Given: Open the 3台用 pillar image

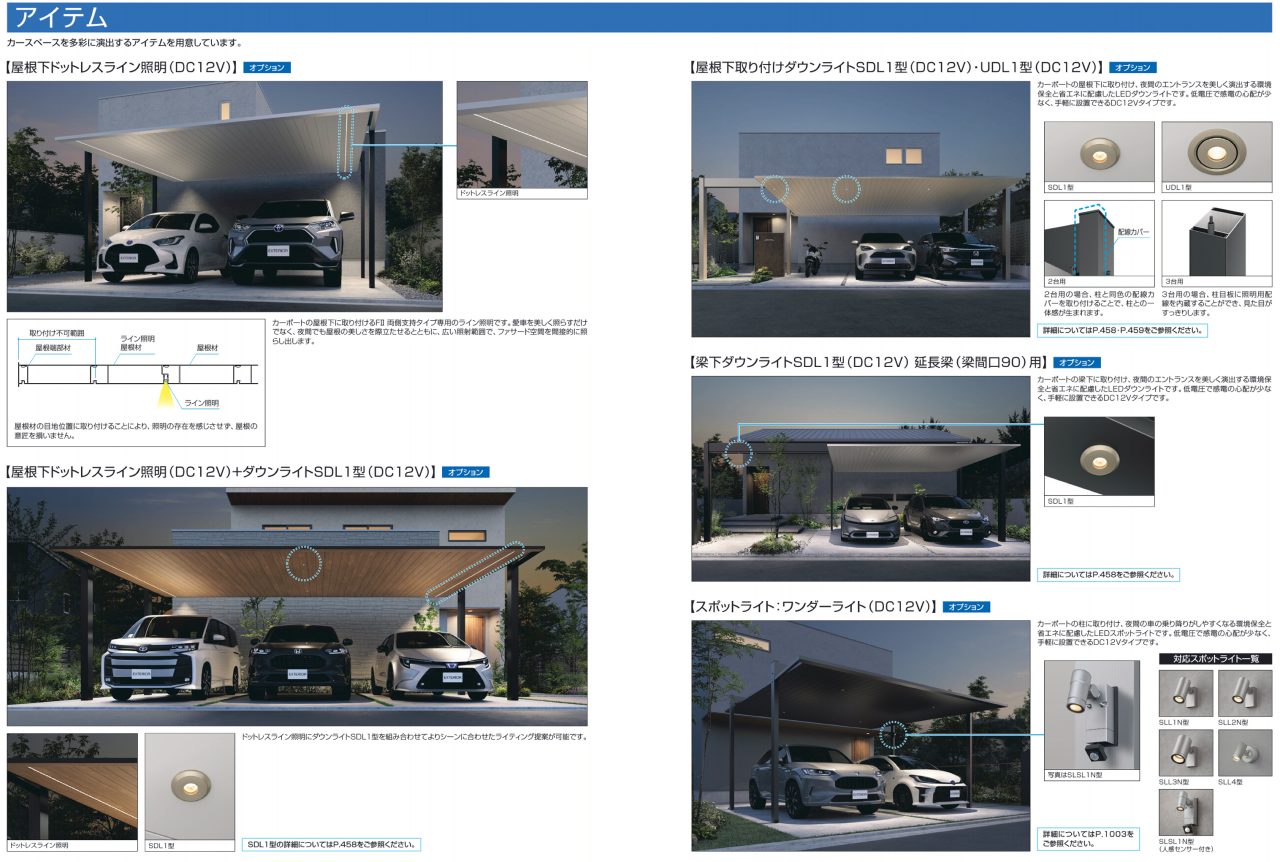Looking at the screenshot, I should [1216, 238].
